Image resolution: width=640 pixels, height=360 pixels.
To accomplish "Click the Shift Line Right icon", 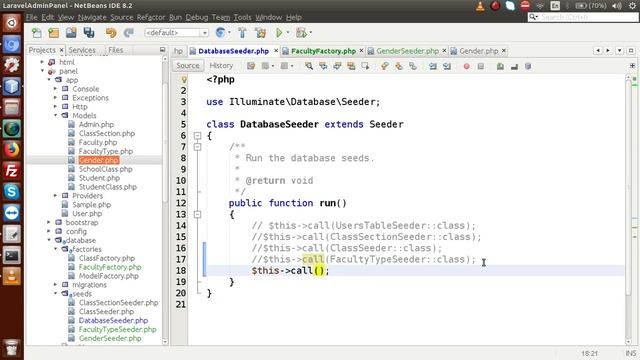I will (x=447, y=66).
